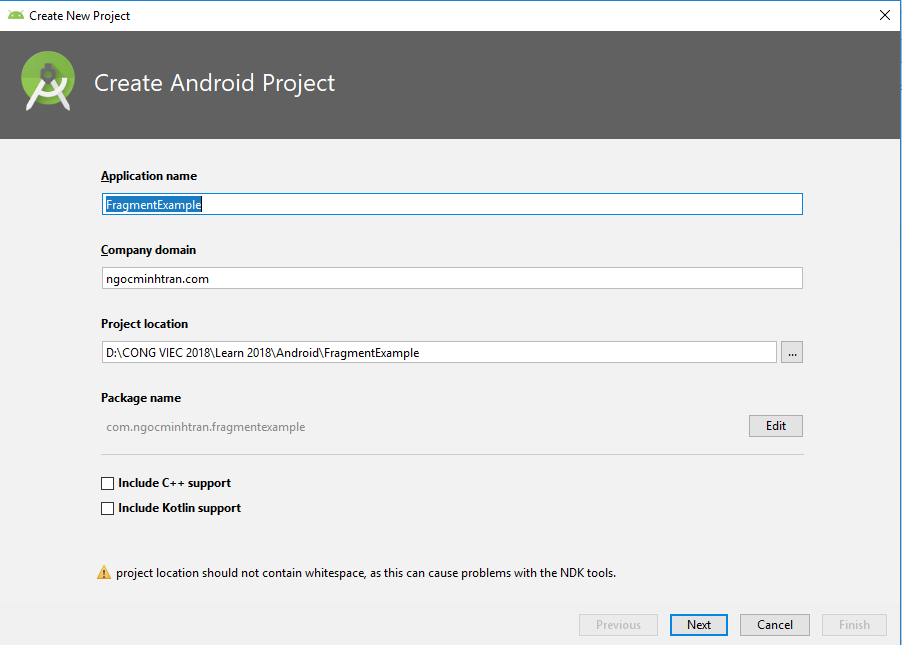Click the Company domain label
The height and width of the screenshot is (645, 902).
point(148,250)
